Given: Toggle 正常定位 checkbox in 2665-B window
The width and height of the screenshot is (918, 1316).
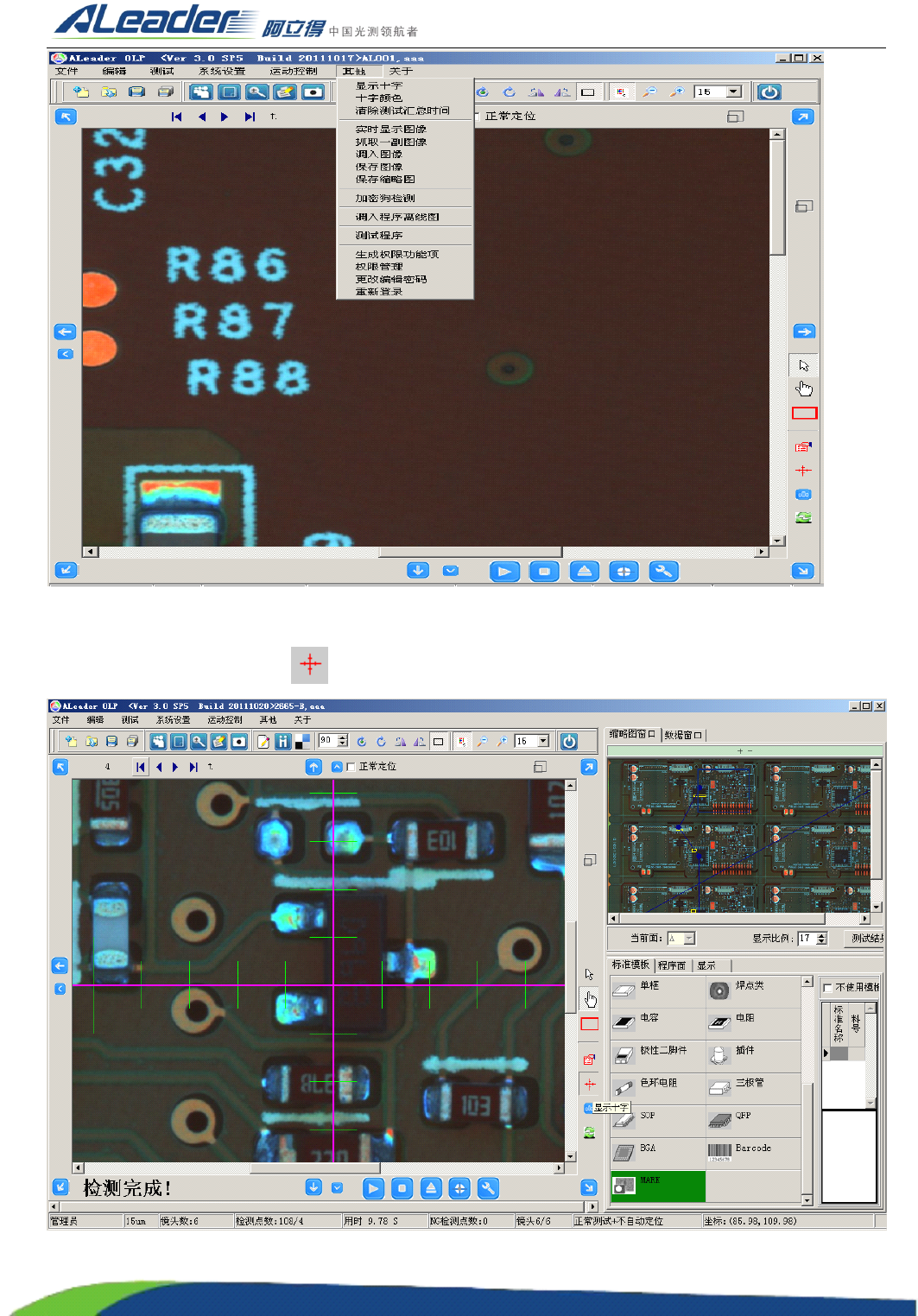Looking at the screenshot, I should pyautogui.click(x=351, y=767).
